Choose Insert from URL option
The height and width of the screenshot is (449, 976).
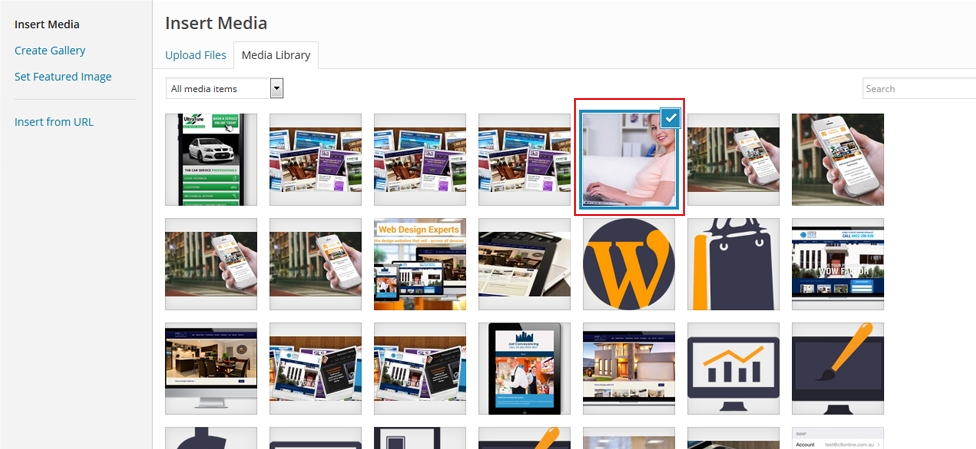[x=54, y=122]
